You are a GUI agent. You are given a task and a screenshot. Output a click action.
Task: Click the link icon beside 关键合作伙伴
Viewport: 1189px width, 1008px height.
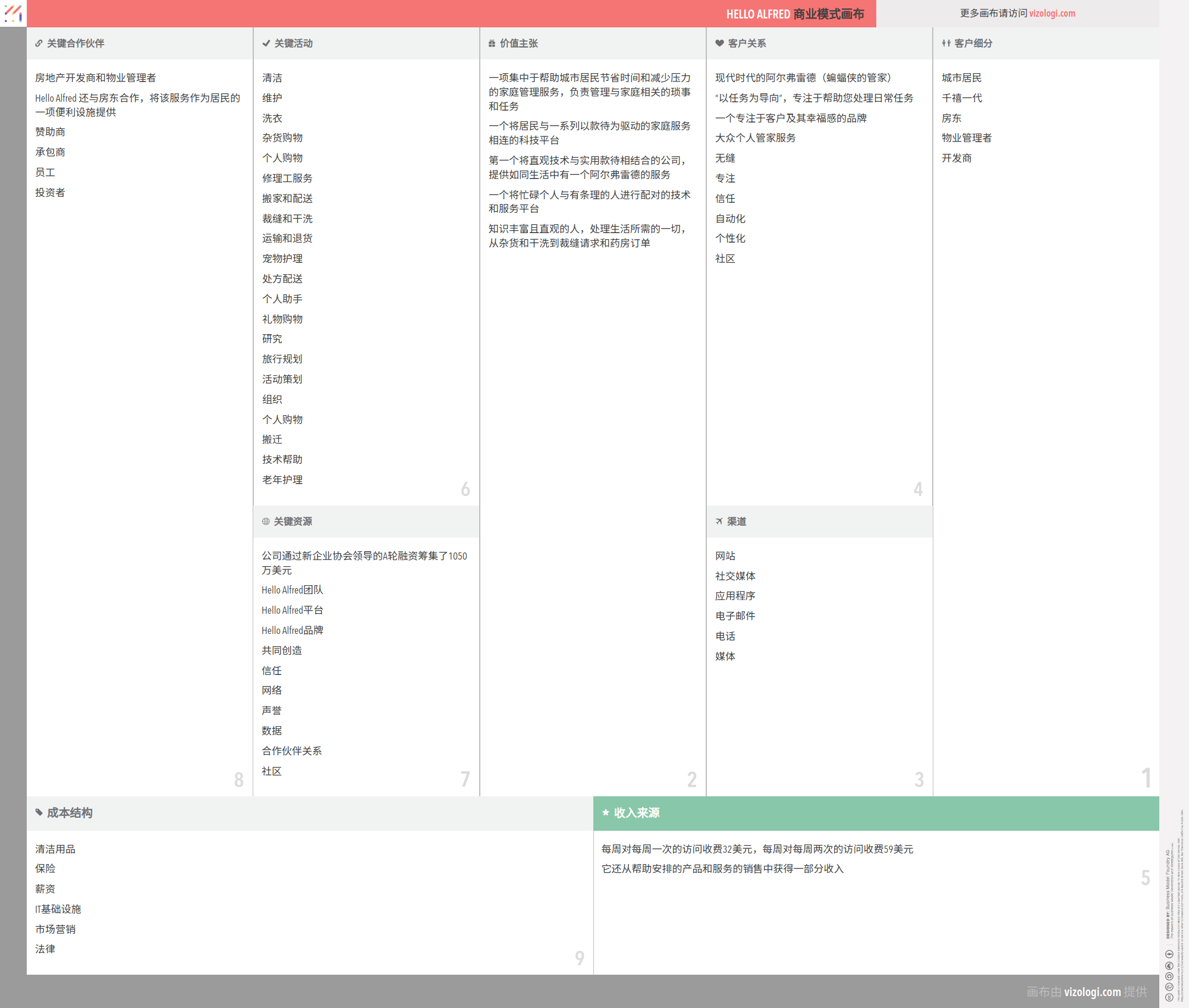click(39, 43)
